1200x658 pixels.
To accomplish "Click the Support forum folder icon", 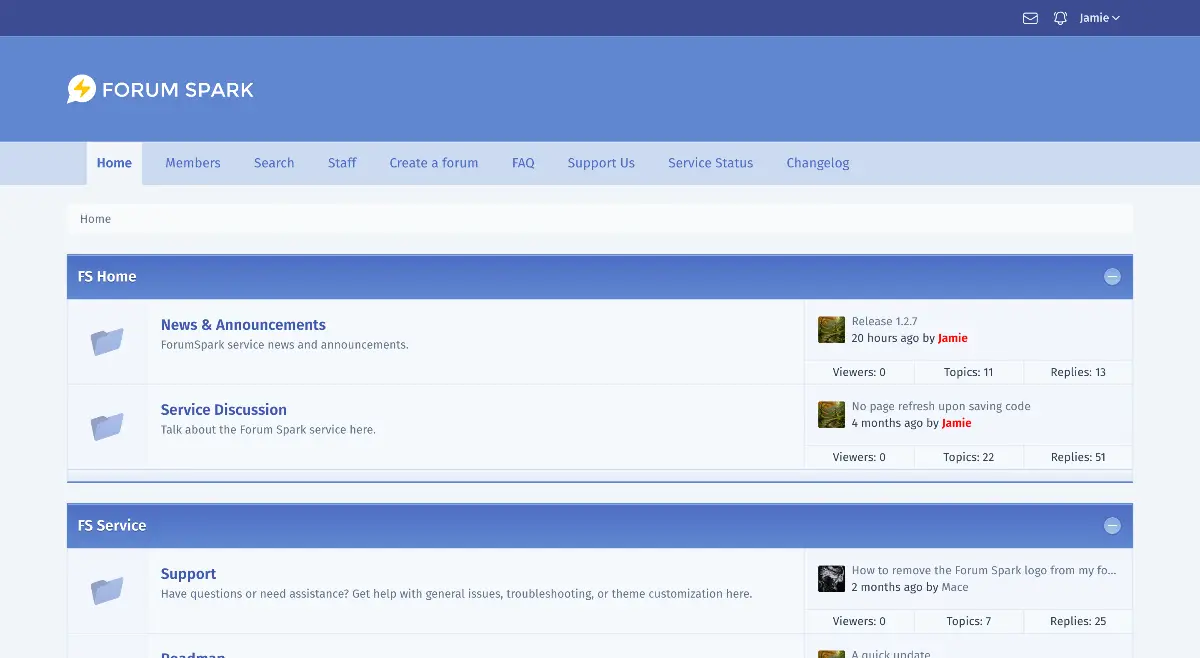I will (x=107, y=591).
